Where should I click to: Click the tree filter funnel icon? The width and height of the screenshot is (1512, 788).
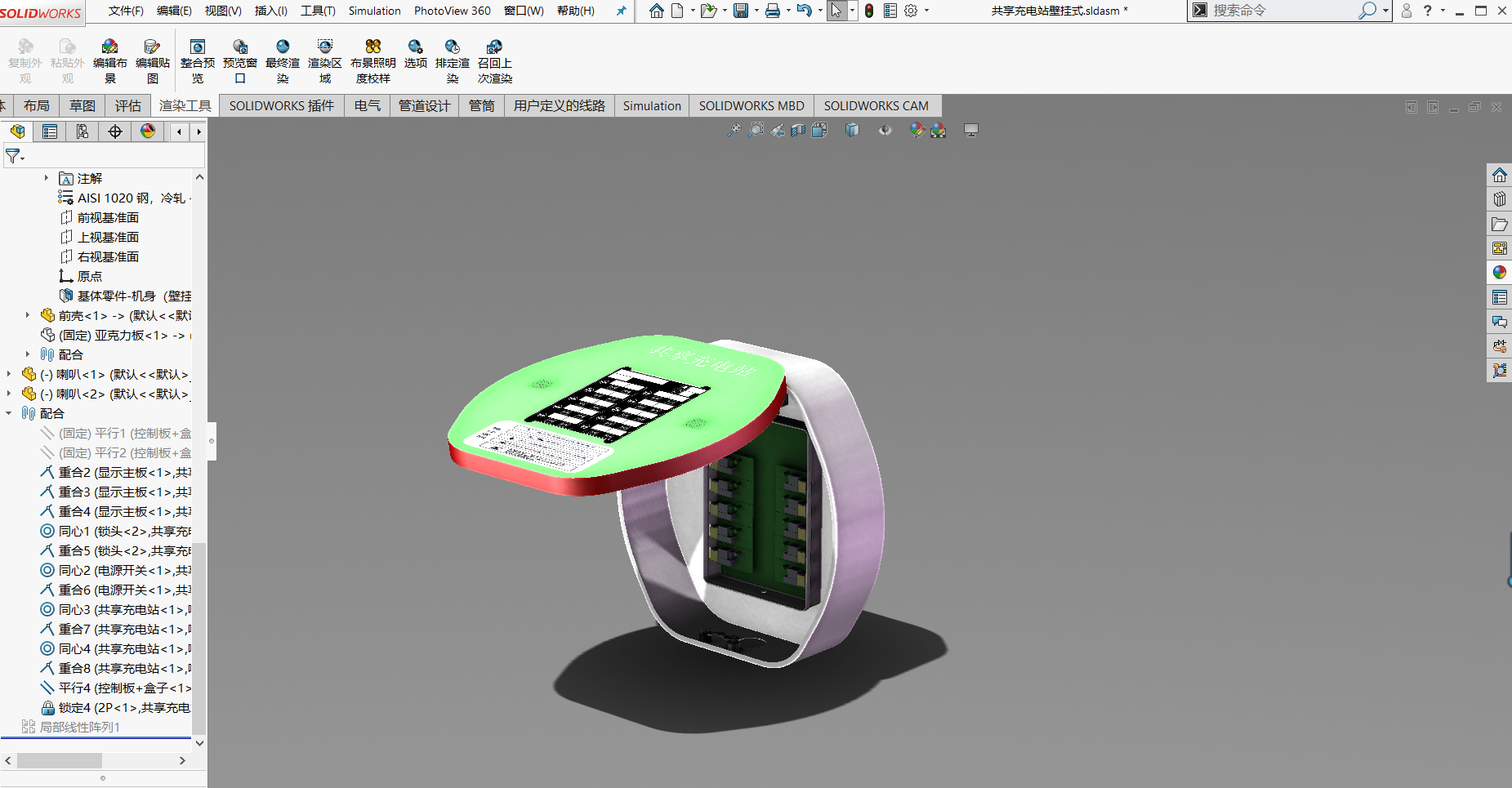click(15, 156)
